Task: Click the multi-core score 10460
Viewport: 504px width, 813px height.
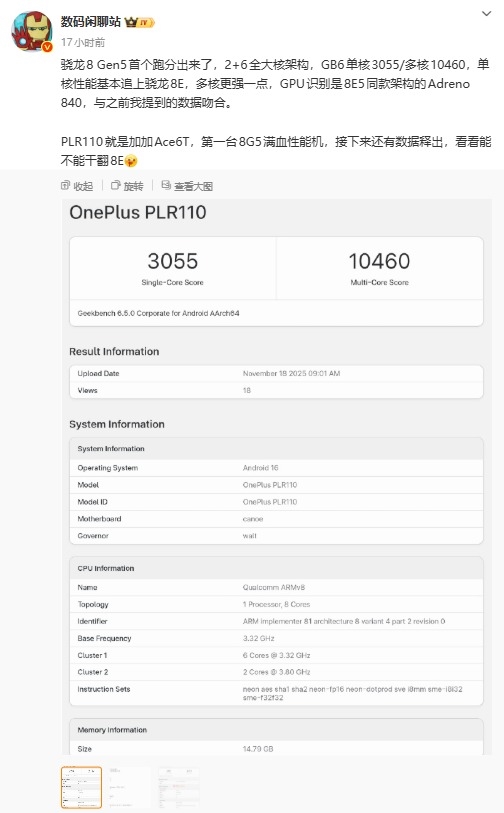Action: pos(379,261)
